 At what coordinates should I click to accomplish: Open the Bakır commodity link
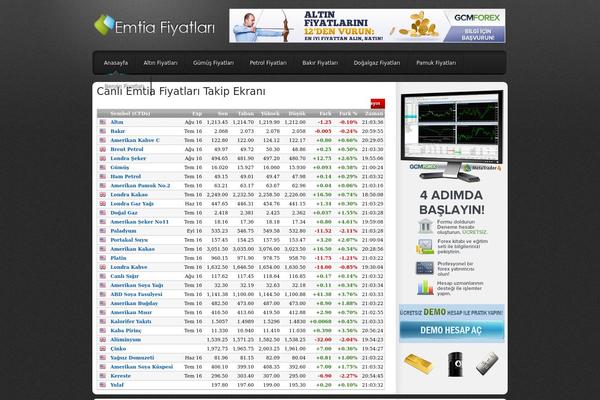117,131
